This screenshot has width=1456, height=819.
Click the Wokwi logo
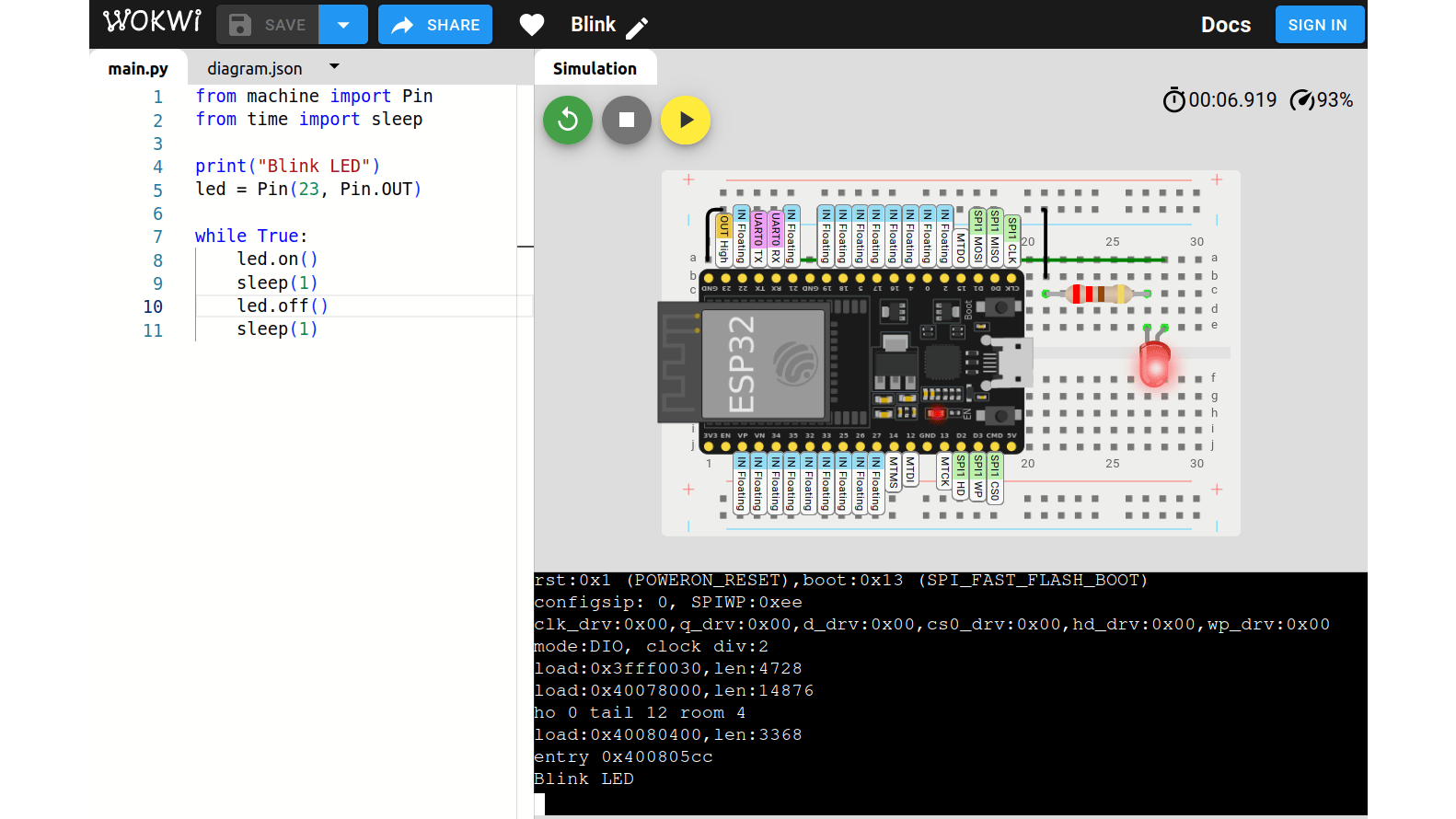click(152, 21)
